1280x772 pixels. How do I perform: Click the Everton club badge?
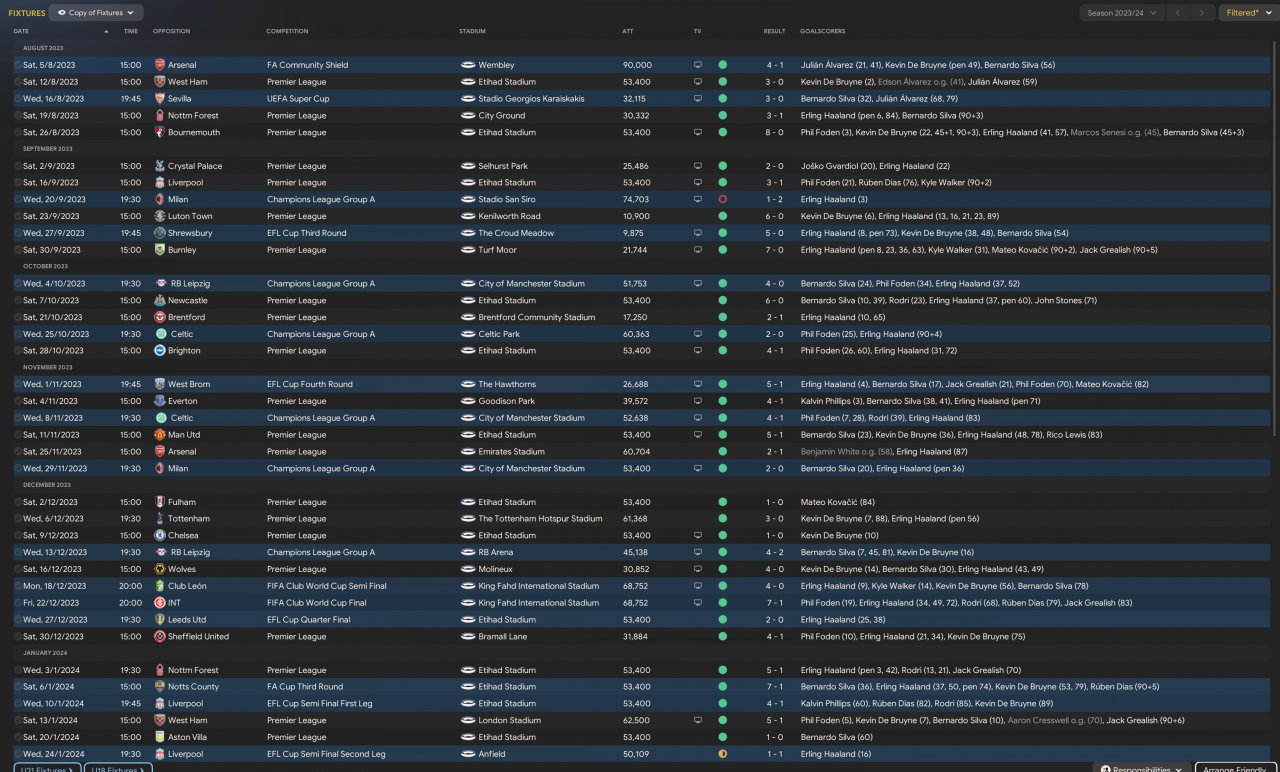tap(159, 401)
